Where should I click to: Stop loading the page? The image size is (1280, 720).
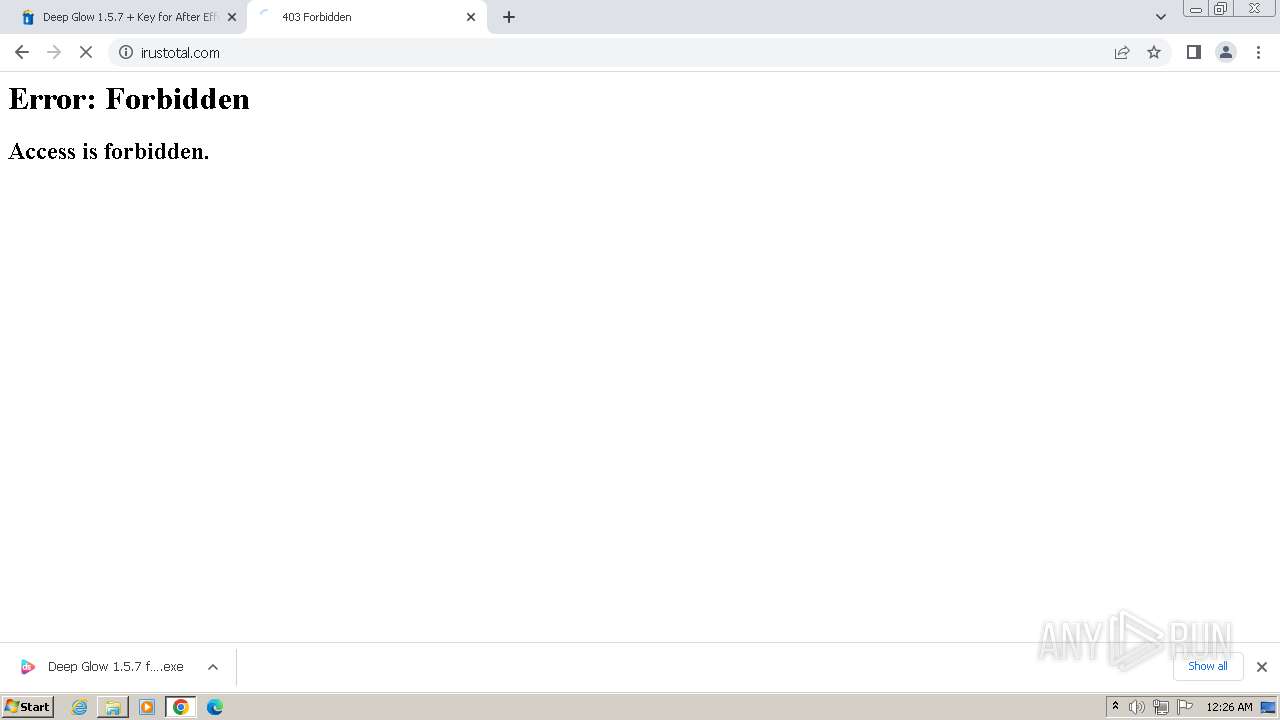[x=86, y=52]
